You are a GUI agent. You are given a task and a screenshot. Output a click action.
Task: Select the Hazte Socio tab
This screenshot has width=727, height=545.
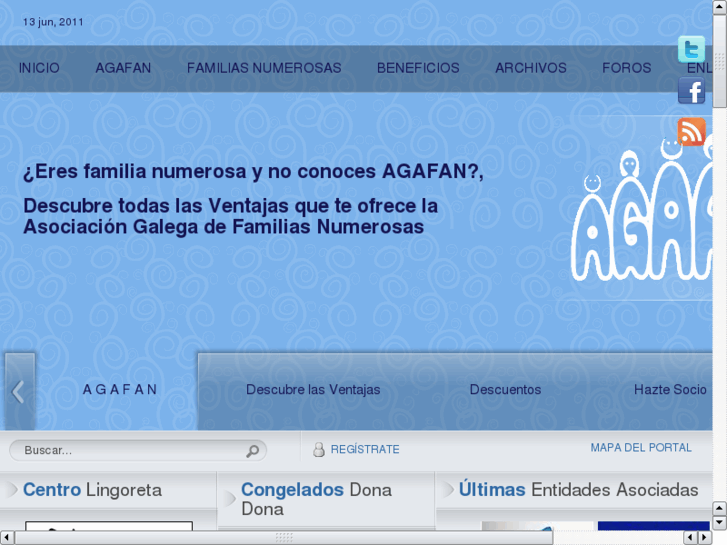(x=670, y=390)
